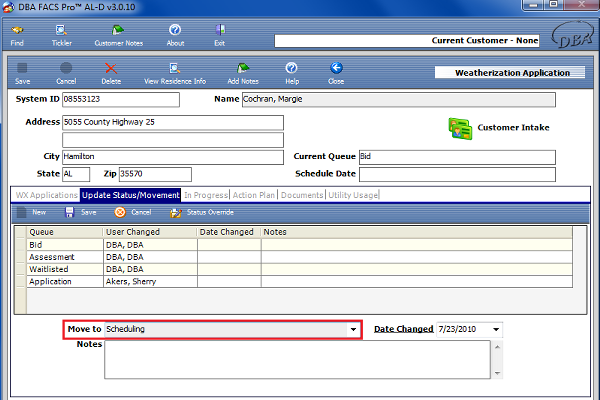Click the row selector beside Bid

pos(21,245)
